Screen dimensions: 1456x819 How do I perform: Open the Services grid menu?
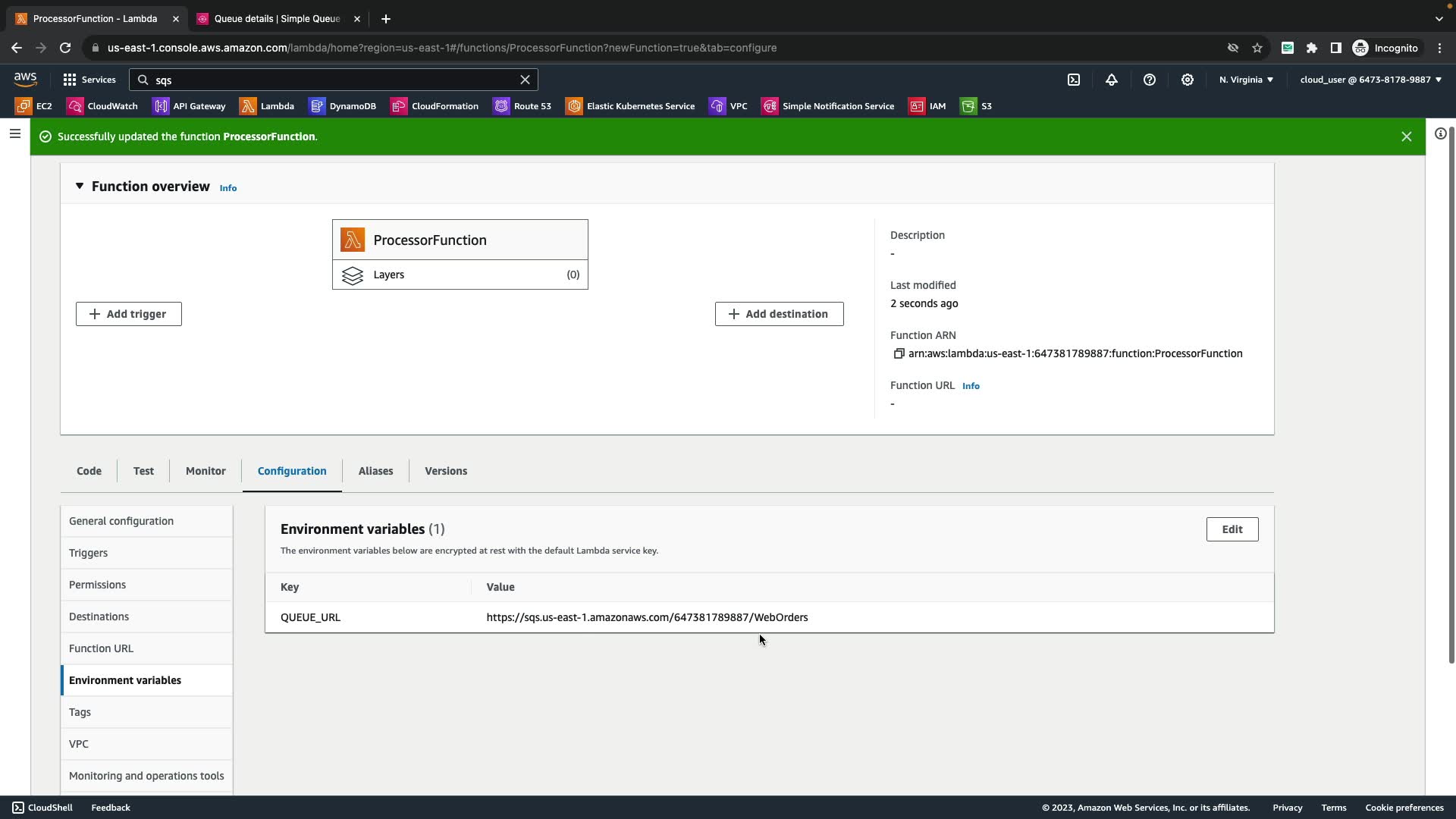click(x=89, y=80)
